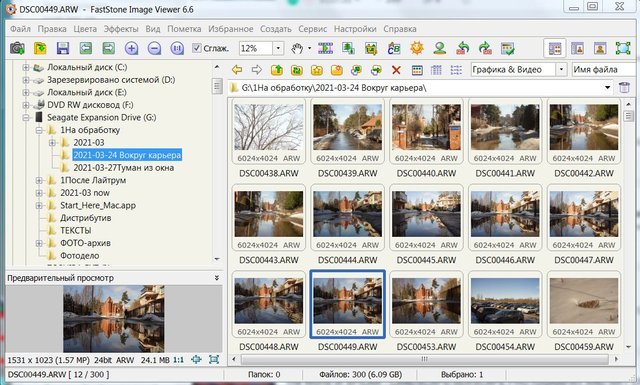
Task: Open the Графика & Видео filter dropdown
Action: pos(561,69)
